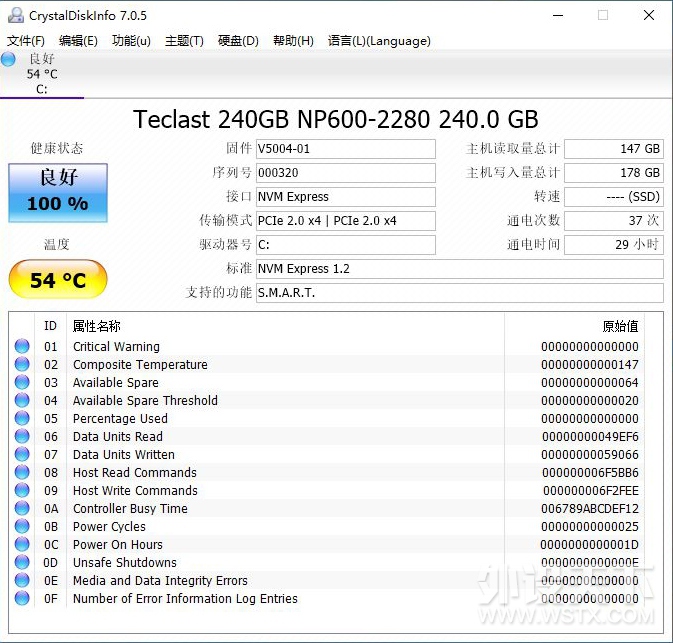Screen dimensions: 673x643
Task: Click the interface field NVM Express
Action: pyautogui.click(x=346, y=197)
